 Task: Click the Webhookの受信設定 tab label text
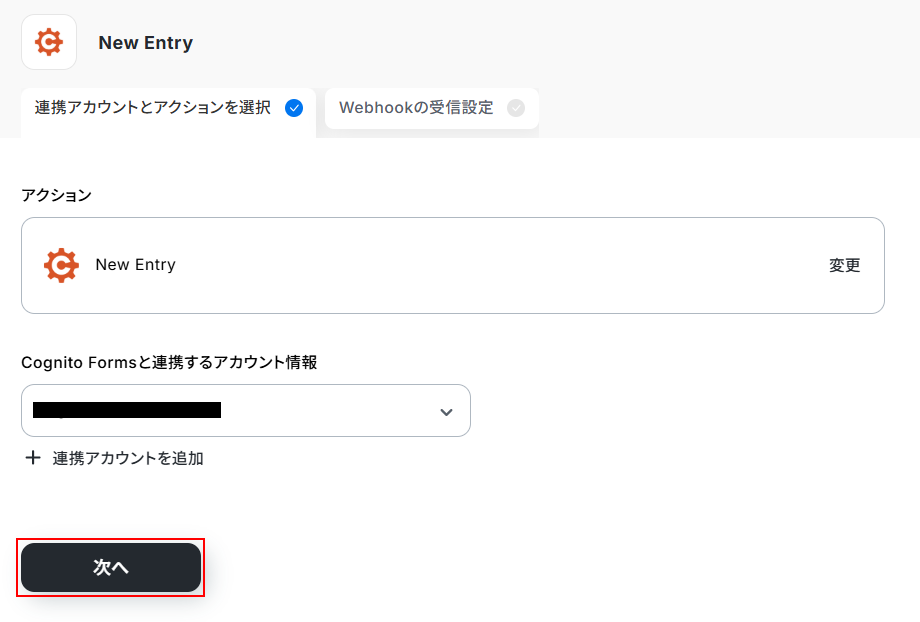point(416,108)
